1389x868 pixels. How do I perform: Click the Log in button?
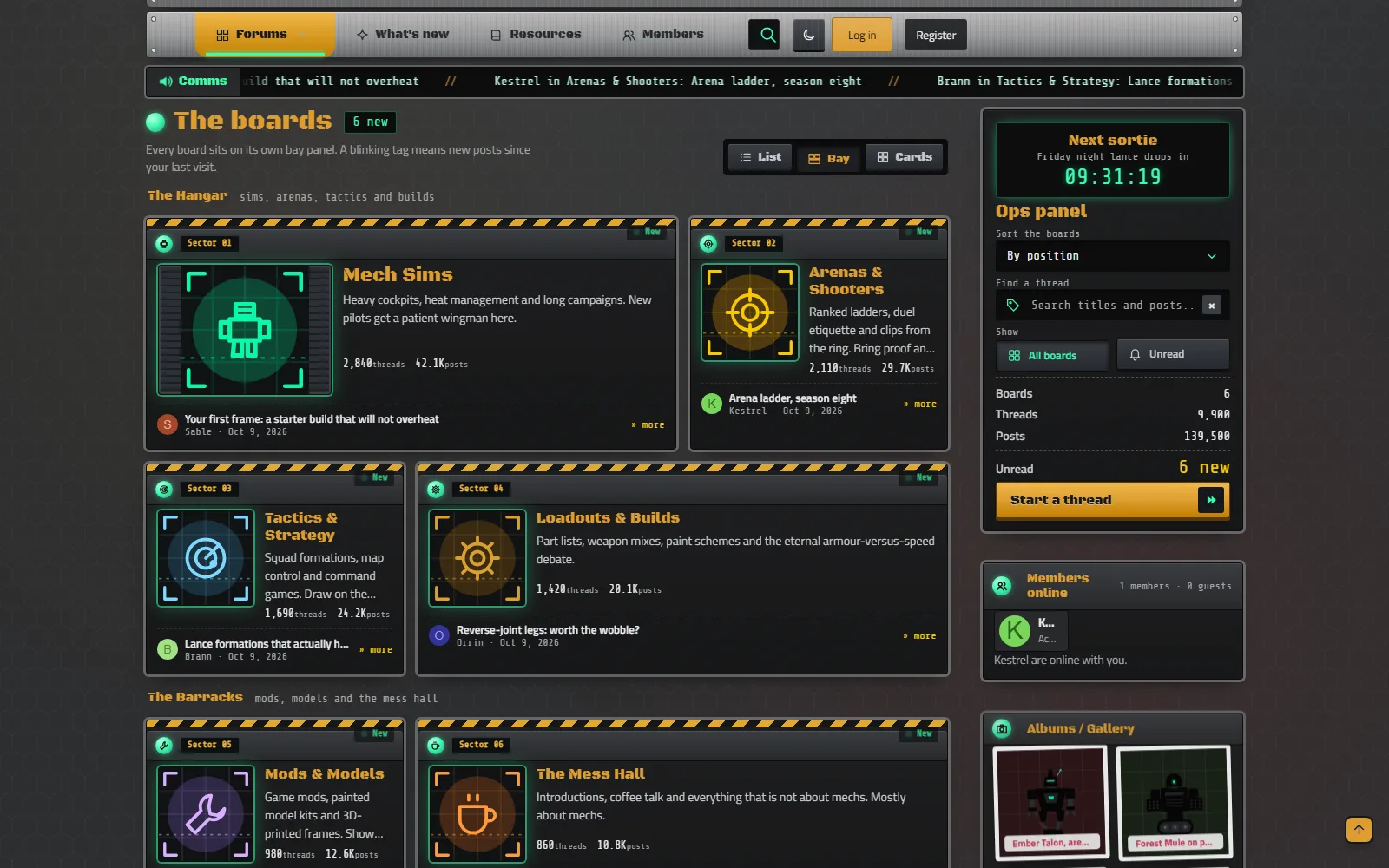pos(862,36)
